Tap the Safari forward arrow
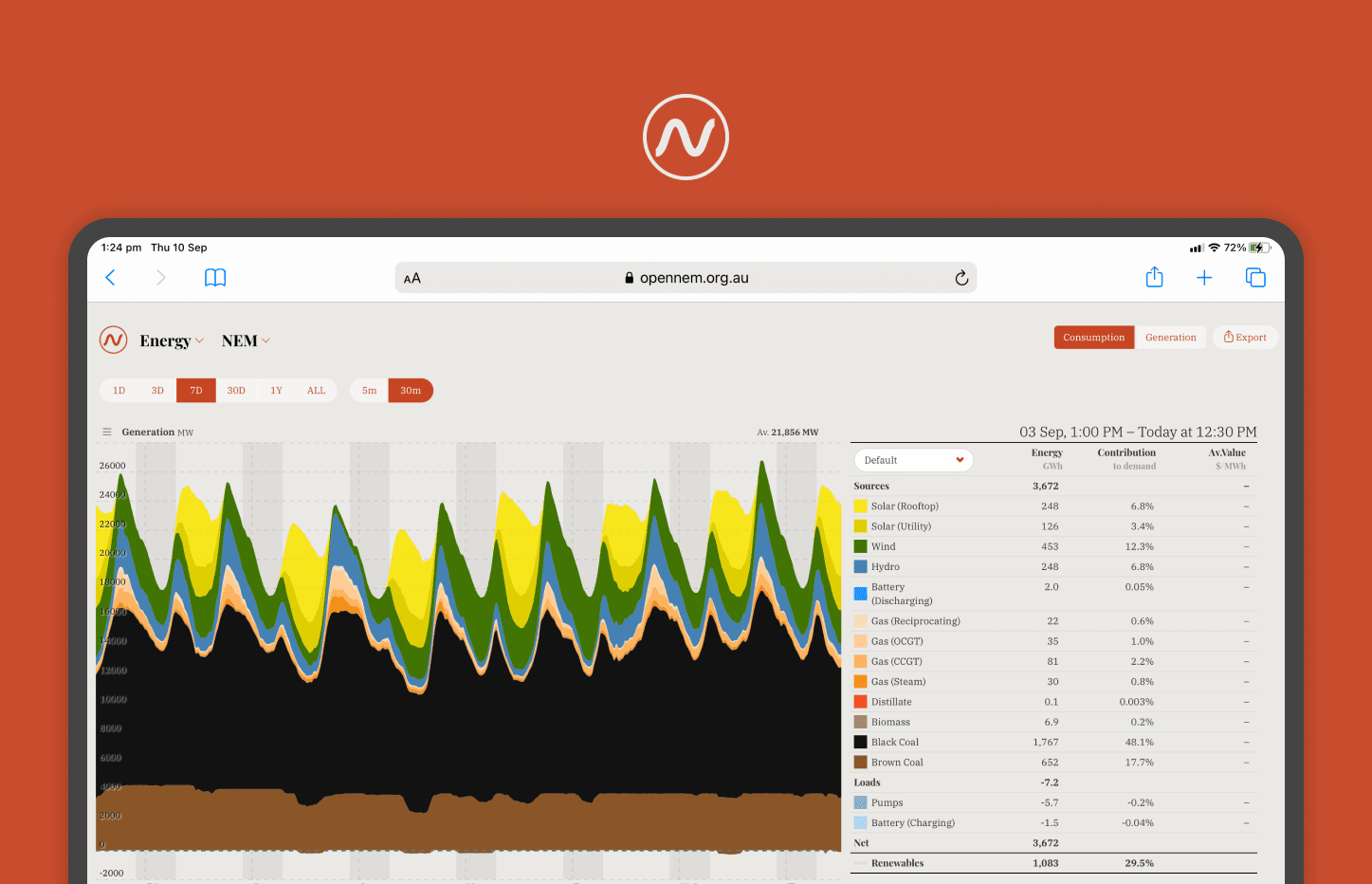This screenshot has height=884, width=1372. [161, 277]
